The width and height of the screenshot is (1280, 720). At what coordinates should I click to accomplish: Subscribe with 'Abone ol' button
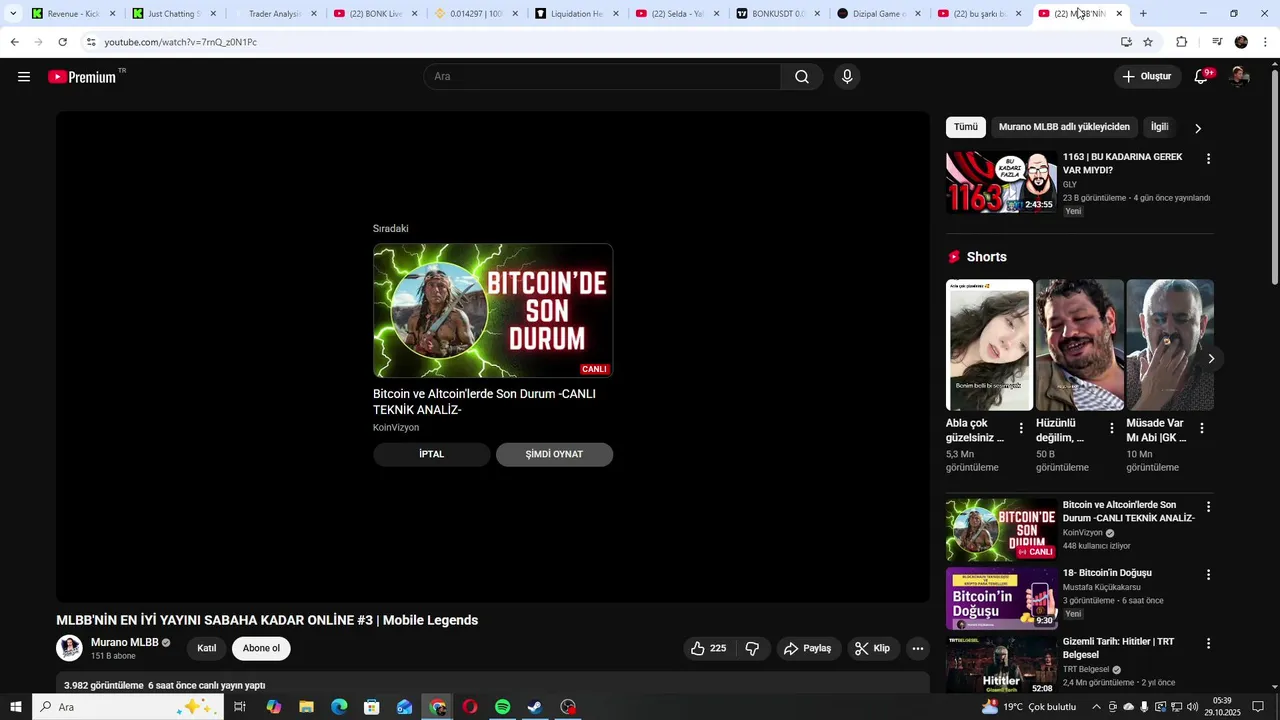point(261,648)
